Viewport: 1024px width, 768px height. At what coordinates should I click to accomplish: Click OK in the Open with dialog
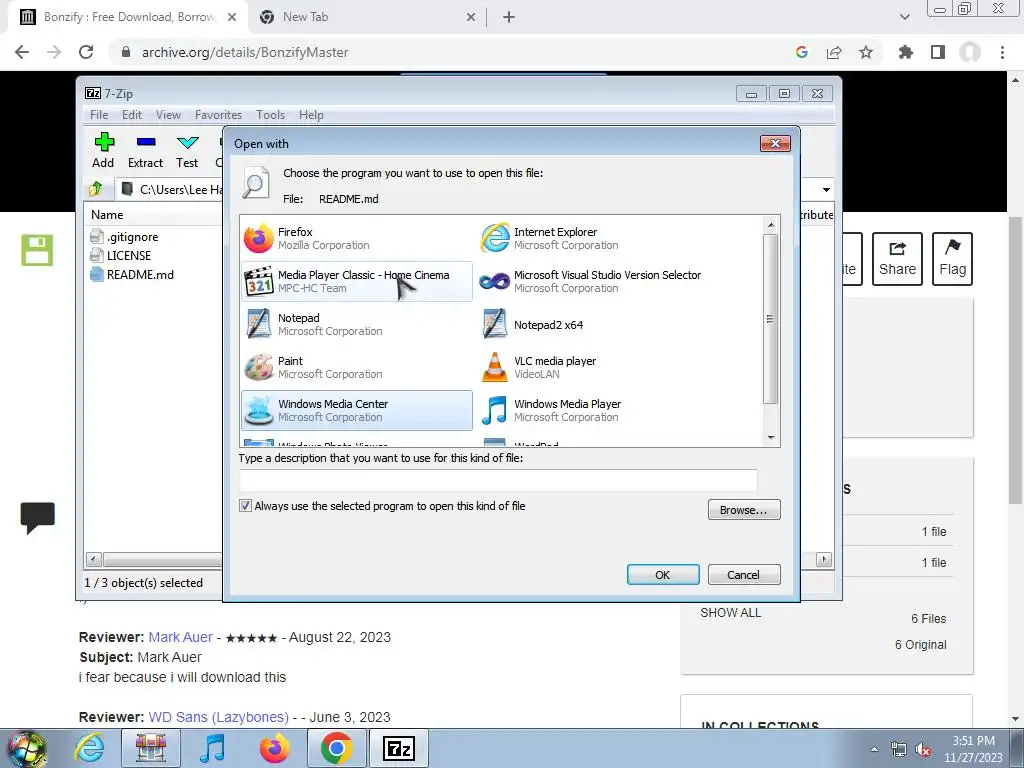(x=663, y=575)
